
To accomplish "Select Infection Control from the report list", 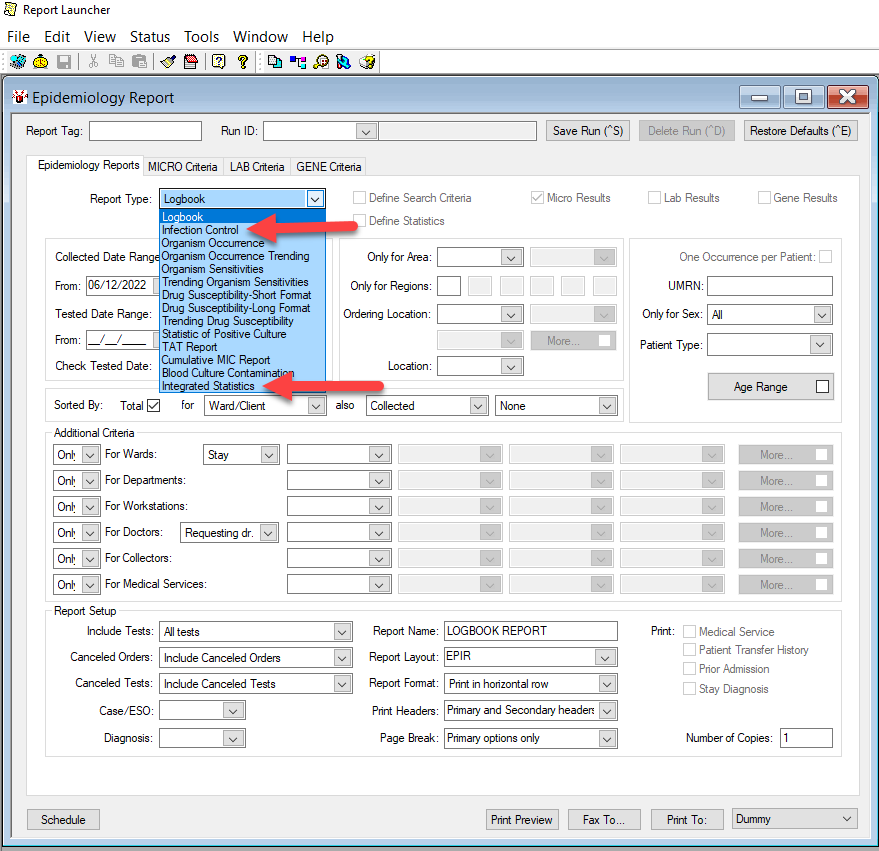I will pyautogui.click(x=200, y=230).
